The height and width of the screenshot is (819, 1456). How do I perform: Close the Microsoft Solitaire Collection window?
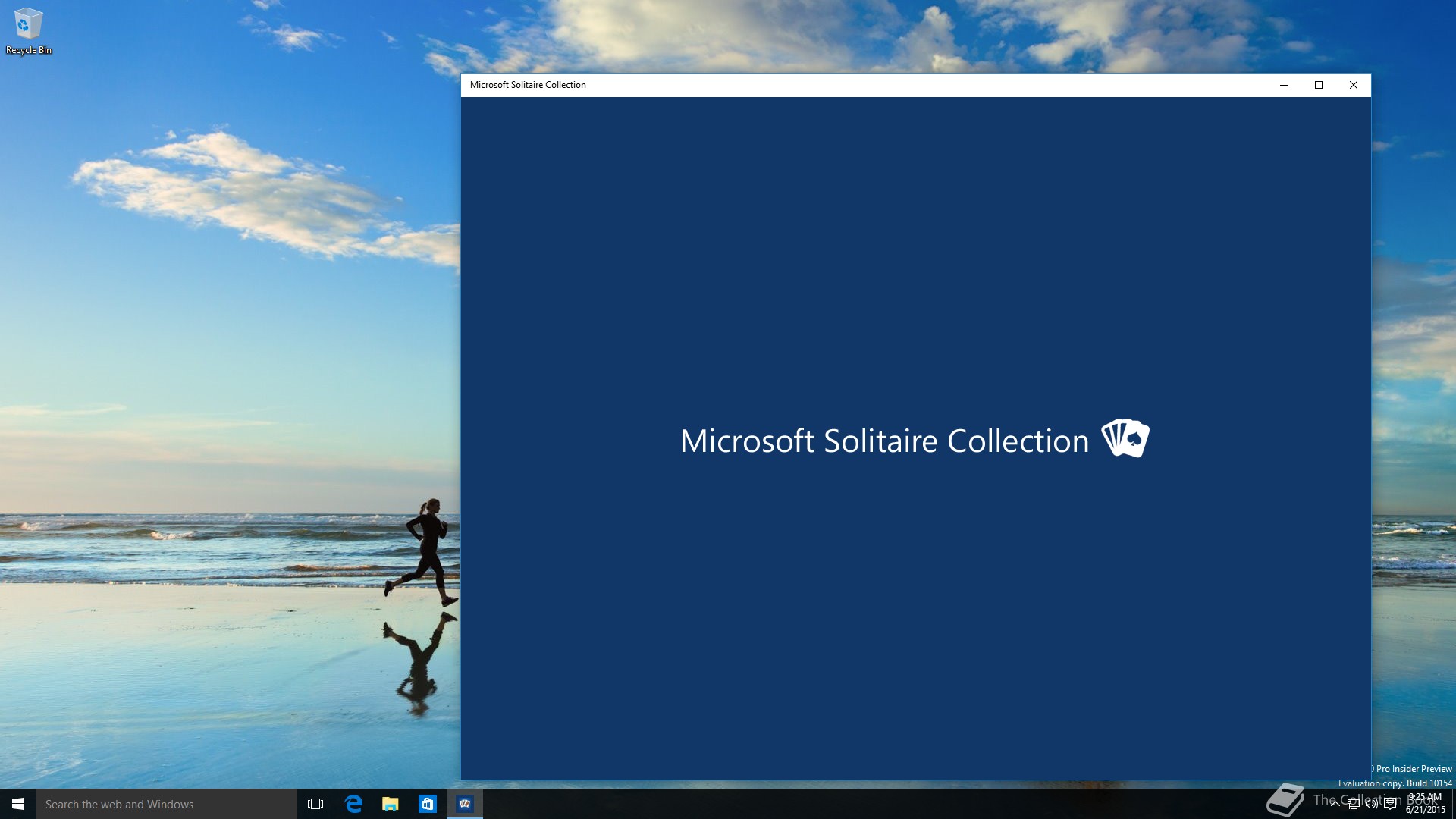tap(1354, 85)
